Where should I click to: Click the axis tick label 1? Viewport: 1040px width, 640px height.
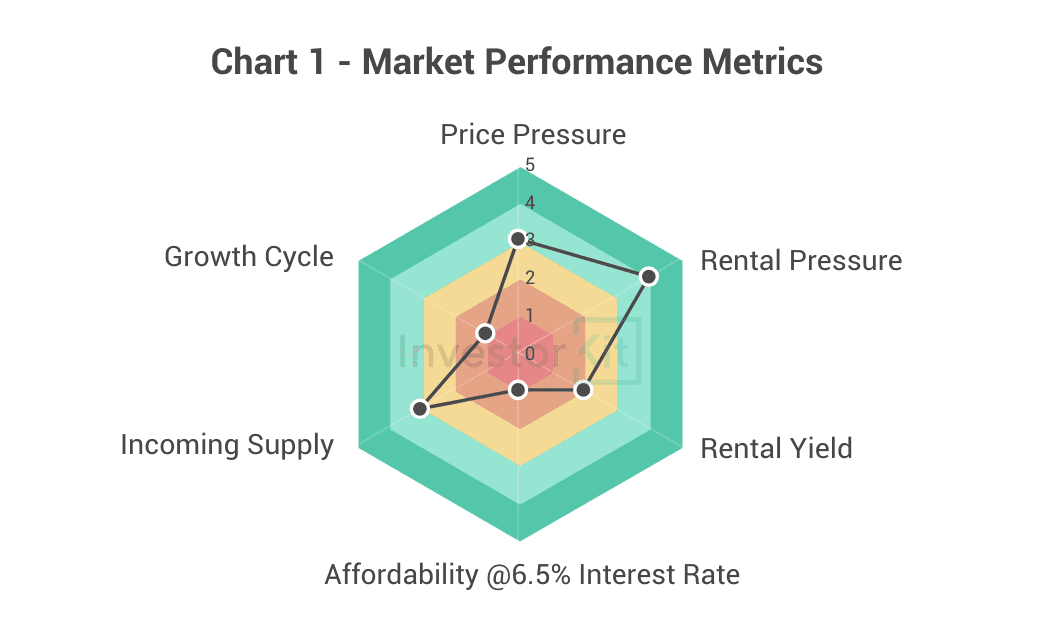(x=530, y=315)
